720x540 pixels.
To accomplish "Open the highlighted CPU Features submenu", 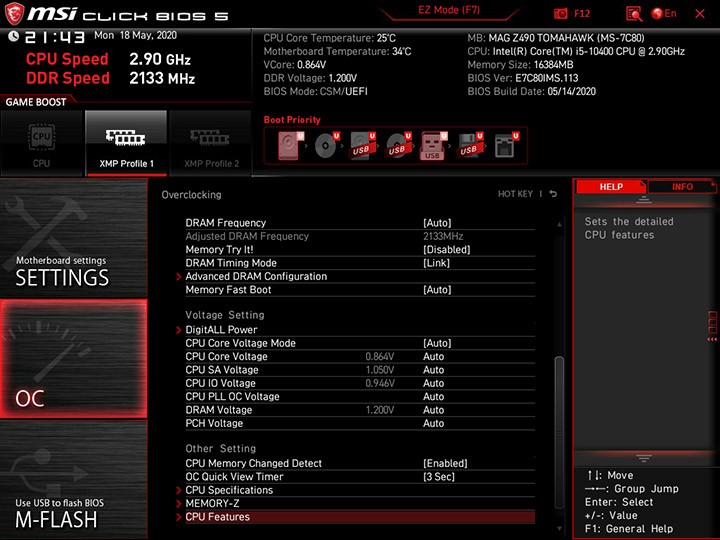I will click(360, 517).
